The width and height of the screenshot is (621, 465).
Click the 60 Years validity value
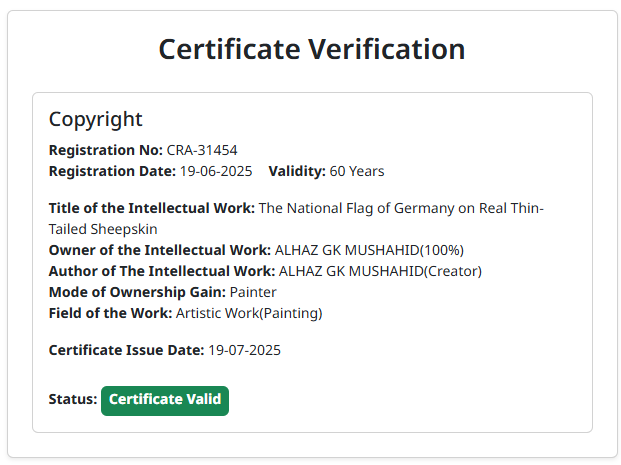pos(357,171)
